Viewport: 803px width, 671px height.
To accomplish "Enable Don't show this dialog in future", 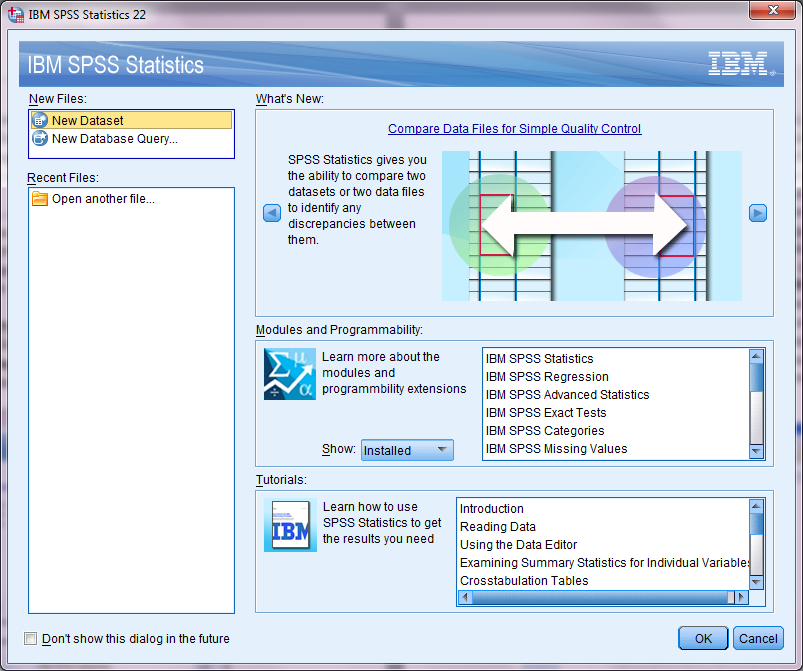I will tap(31, 638).
